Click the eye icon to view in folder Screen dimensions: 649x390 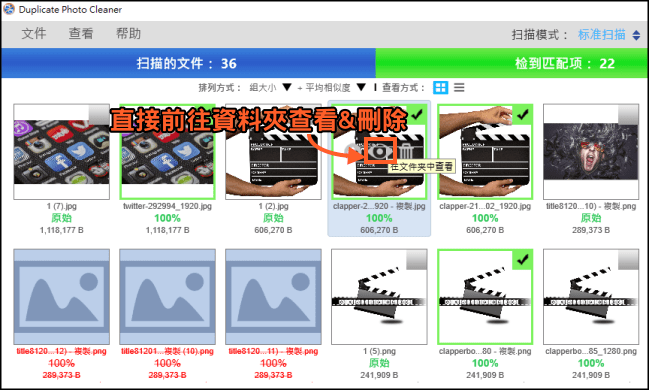[x=380, y=152]
